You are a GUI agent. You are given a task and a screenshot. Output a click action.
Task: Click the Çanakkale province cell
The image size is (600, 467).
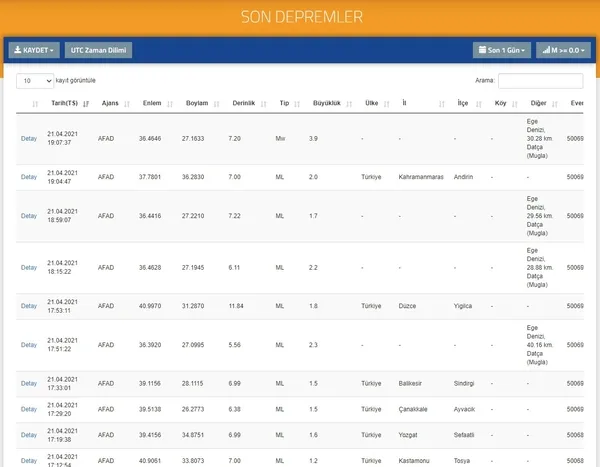413,409
